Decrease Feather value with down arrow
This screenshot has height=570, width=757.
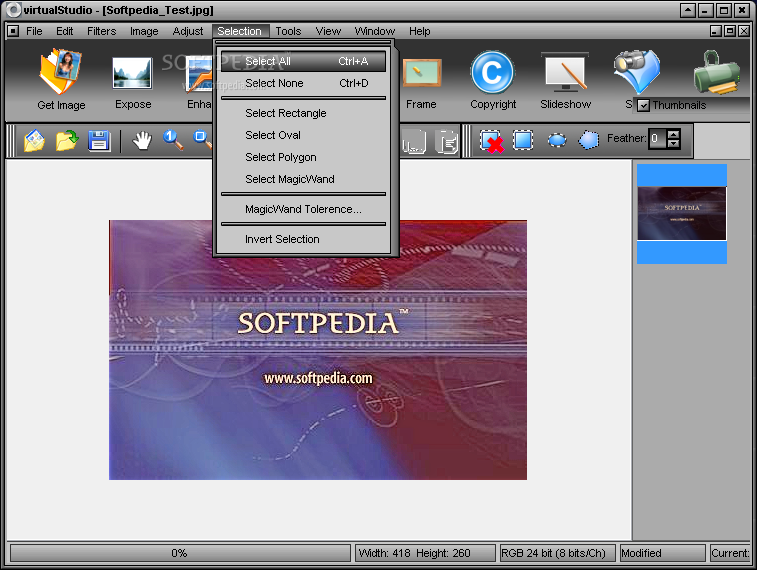tap(673, 144)
